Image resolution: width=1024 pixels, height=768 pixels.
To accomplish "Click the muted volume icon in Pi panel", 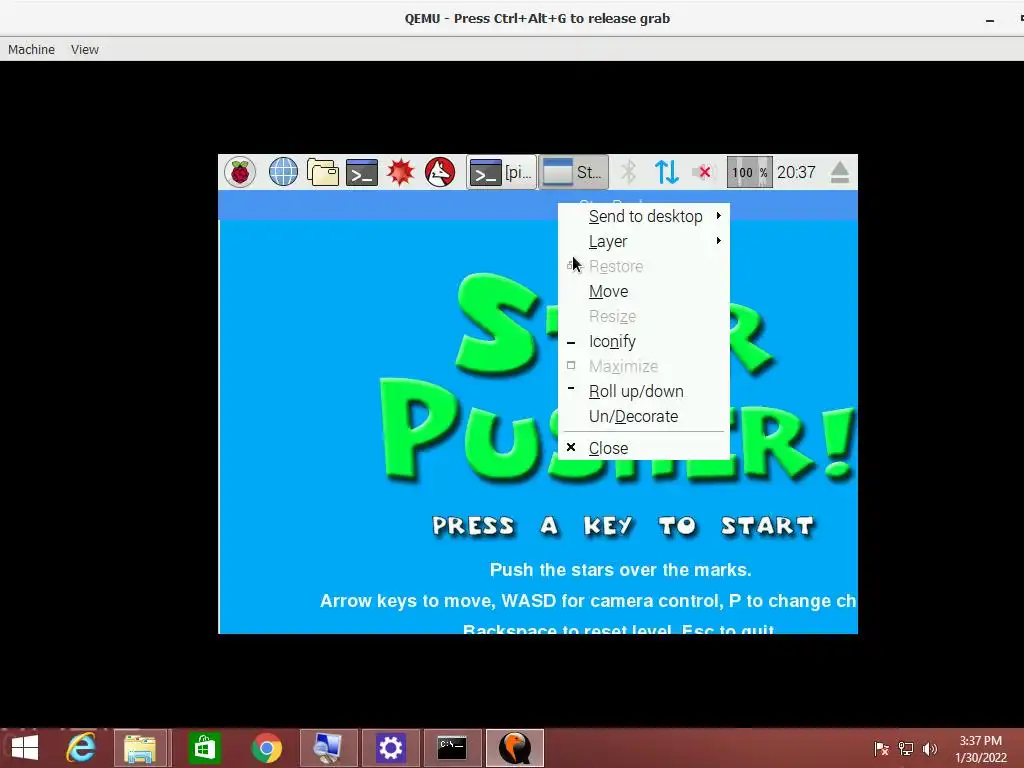I will point(703,172).
